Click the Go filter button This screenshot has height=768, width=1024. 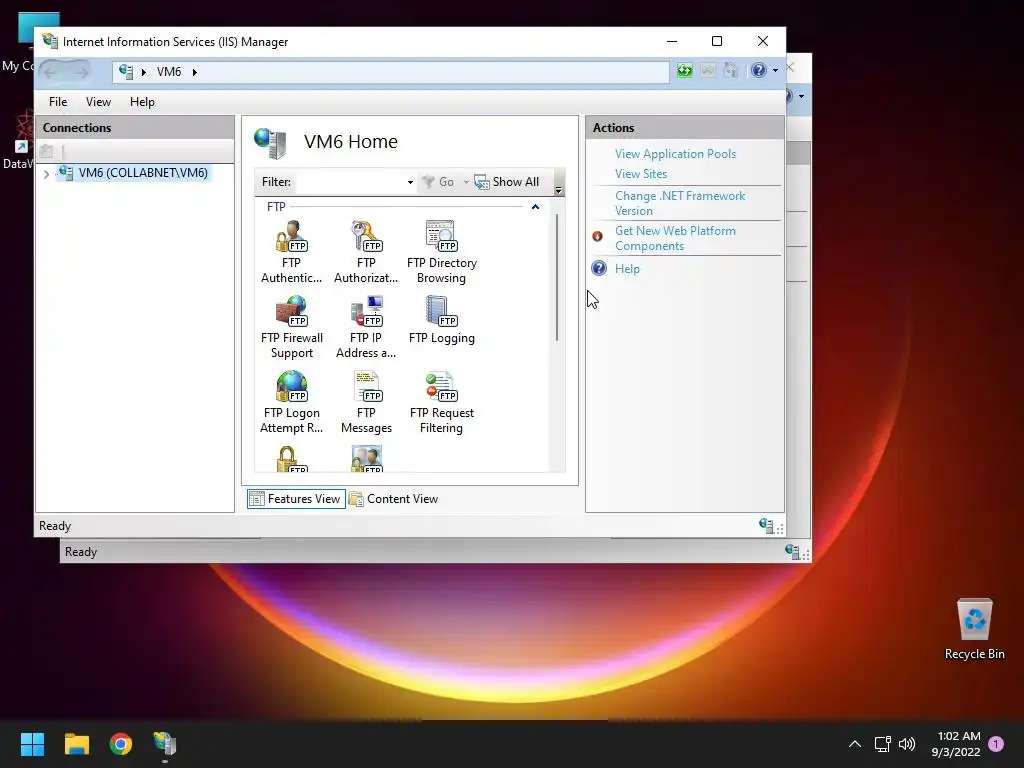pos(438,182)
